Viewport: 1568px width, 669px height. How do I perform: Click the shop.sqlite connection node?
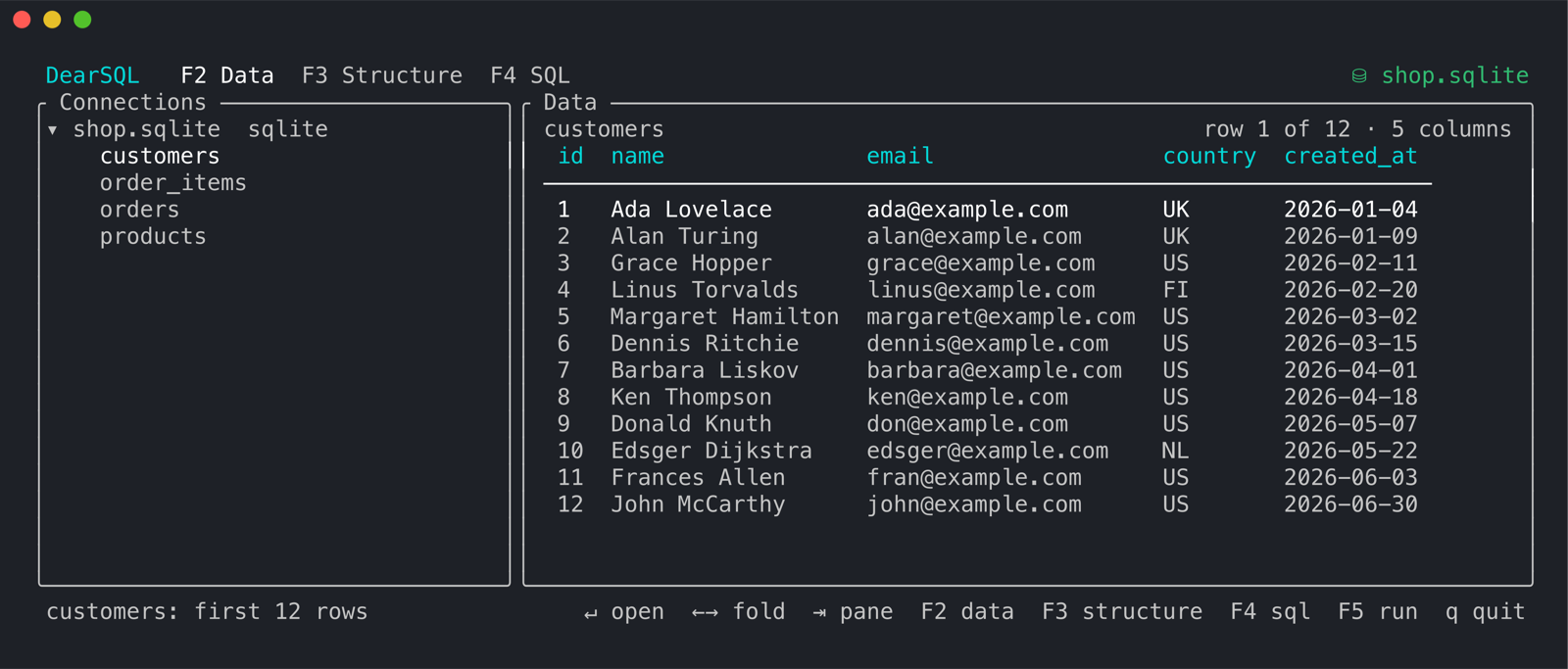pyautogui.click(x=147, y=129)
